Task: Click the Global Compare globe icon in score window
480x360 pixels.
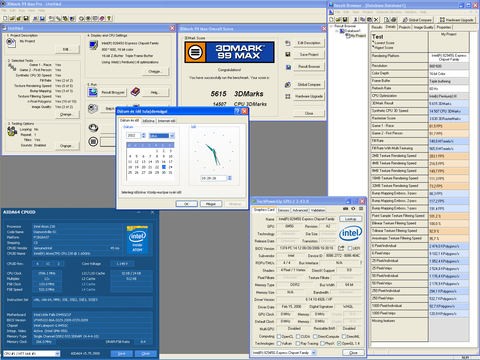Action: click(288, 85)
